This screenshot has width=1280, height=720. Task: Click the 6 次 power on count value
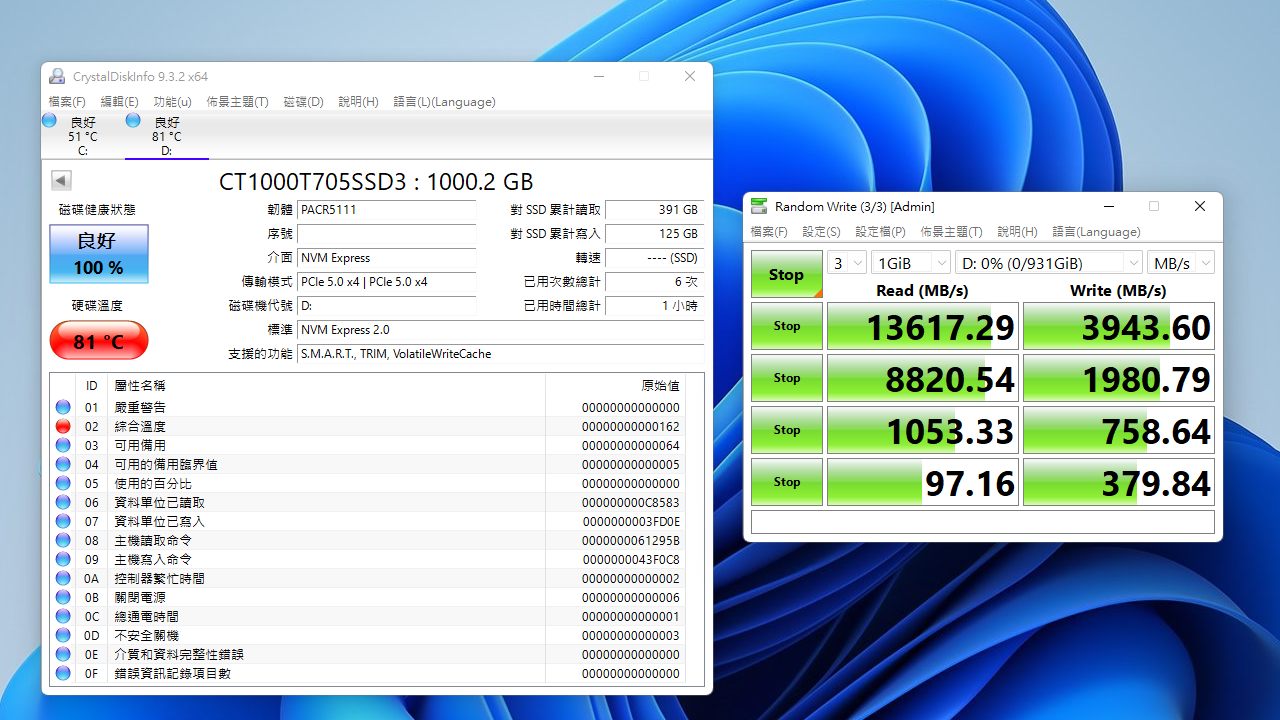pyautogui.click(x=654, y=282)
